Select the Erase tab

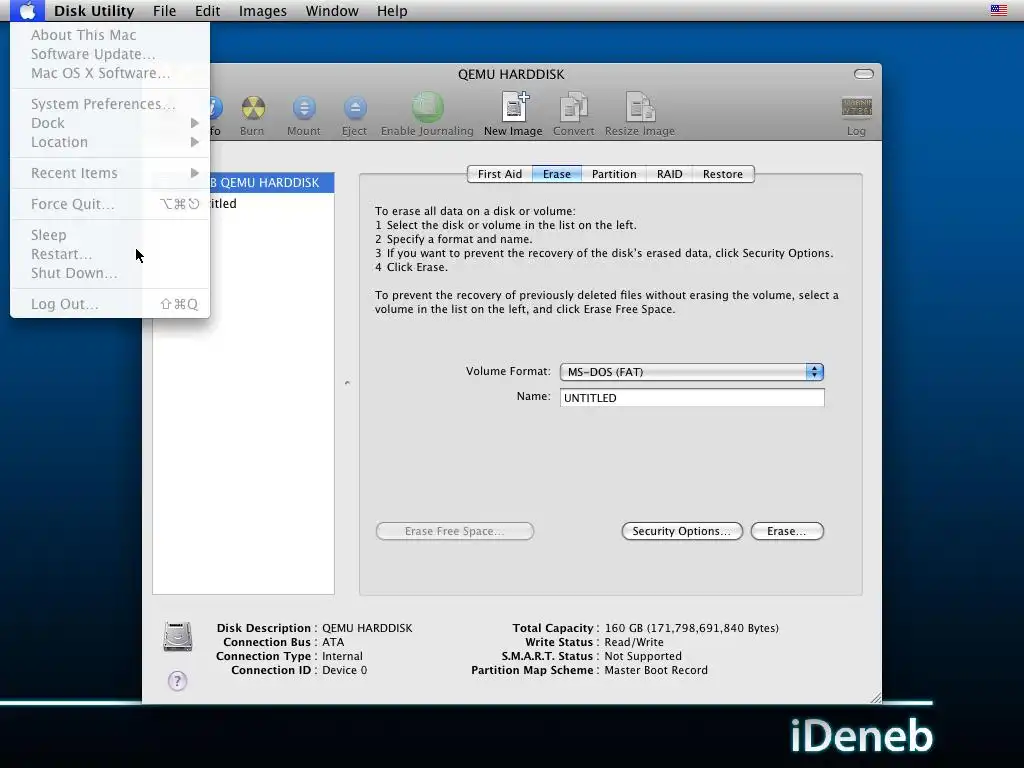pos(556,174)
